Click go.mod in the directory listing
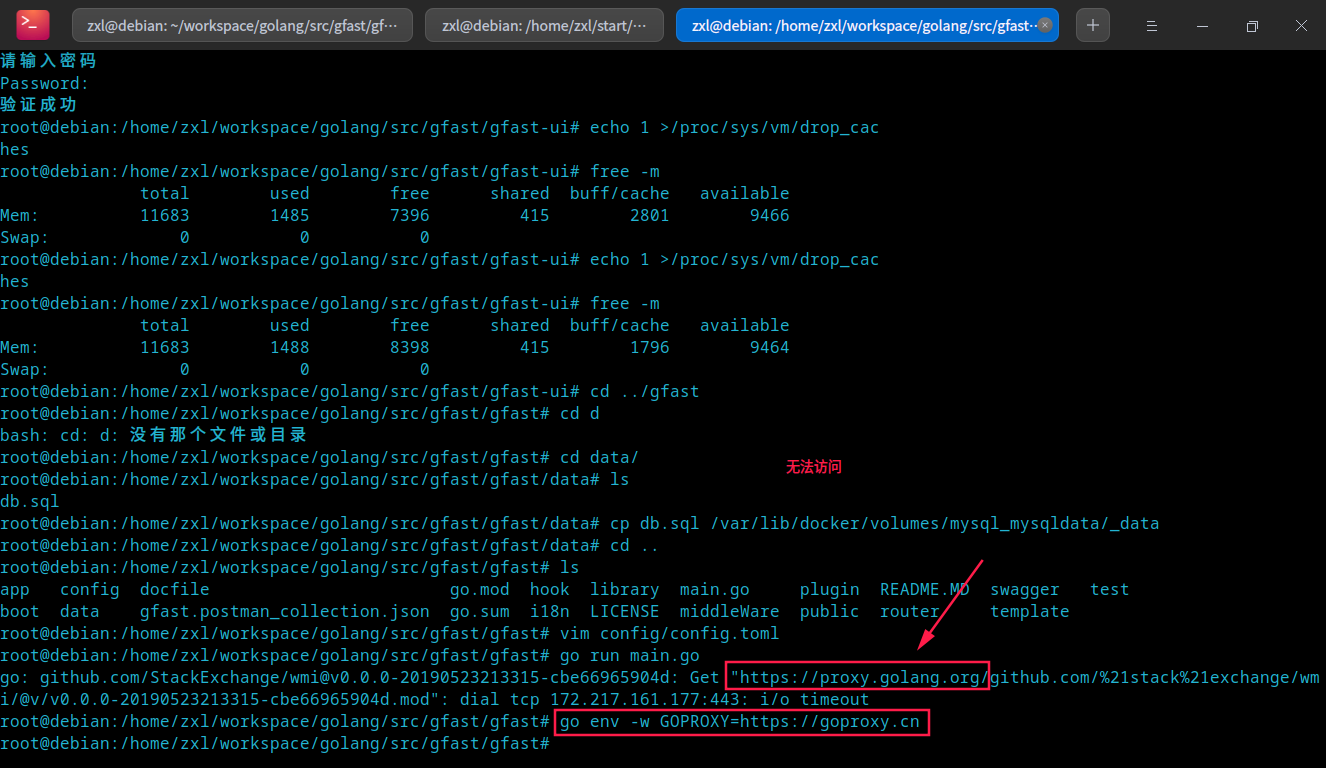Image resolution: width=1326 pixels, height=768 pixels. 479,589
